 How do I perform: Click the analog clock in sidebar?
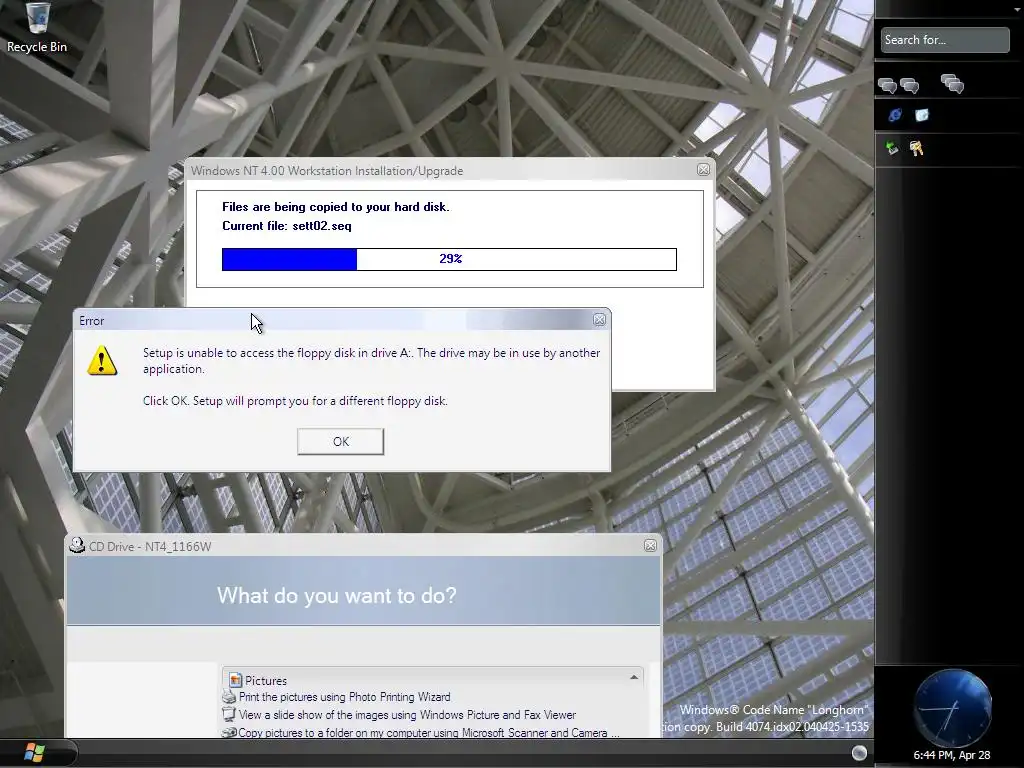952,708
